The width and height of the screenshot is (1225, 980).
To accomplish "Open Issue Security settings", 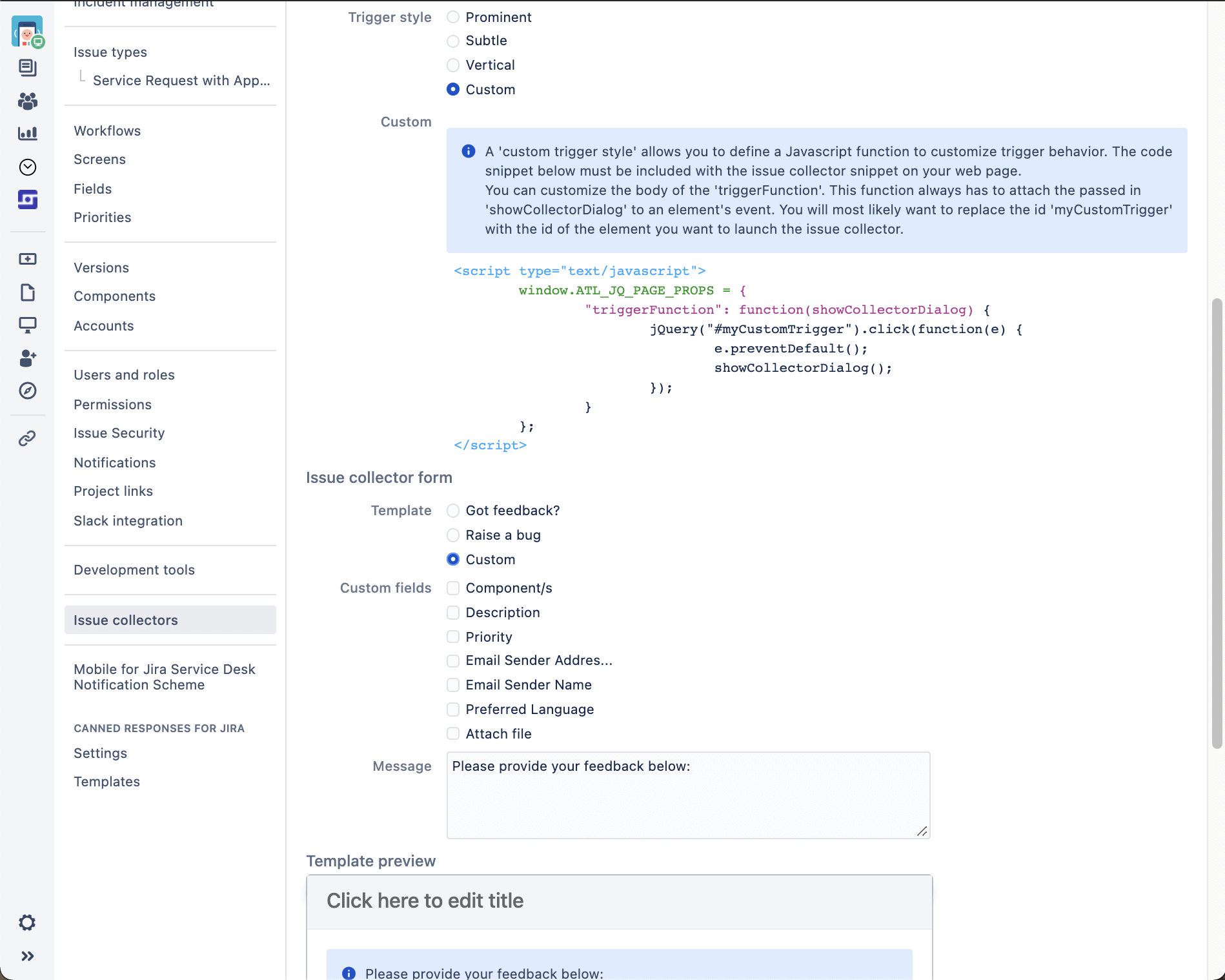I will pyautogui.click(x=119, y=433).
